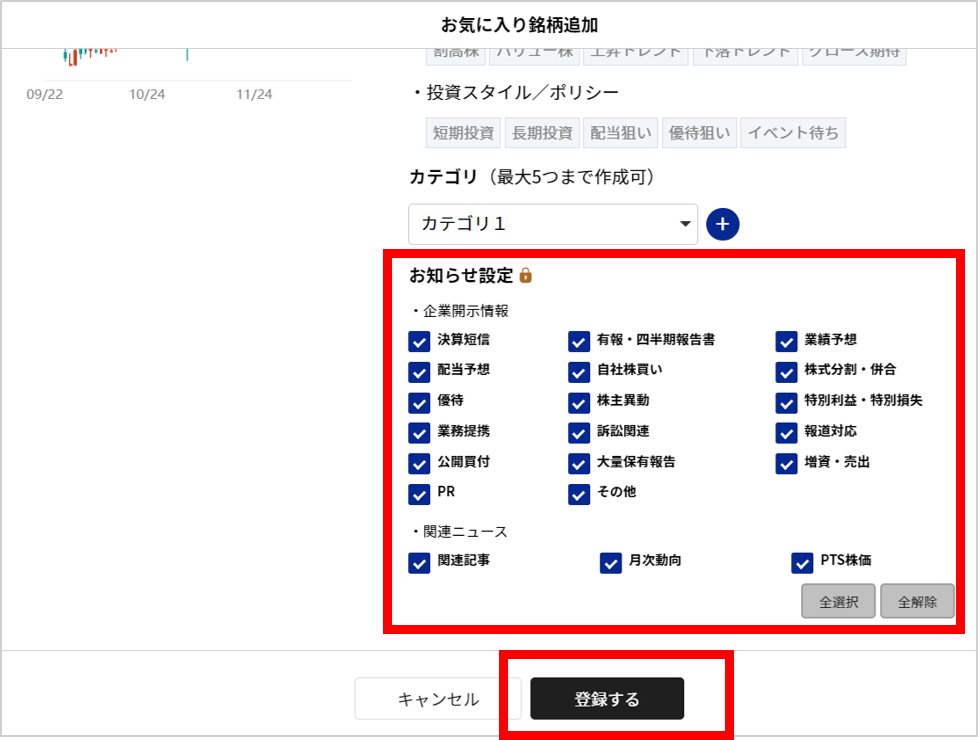Select the 短期投資 style tag
The height and width of the screenshot is (740, 978).
point(463,133)
